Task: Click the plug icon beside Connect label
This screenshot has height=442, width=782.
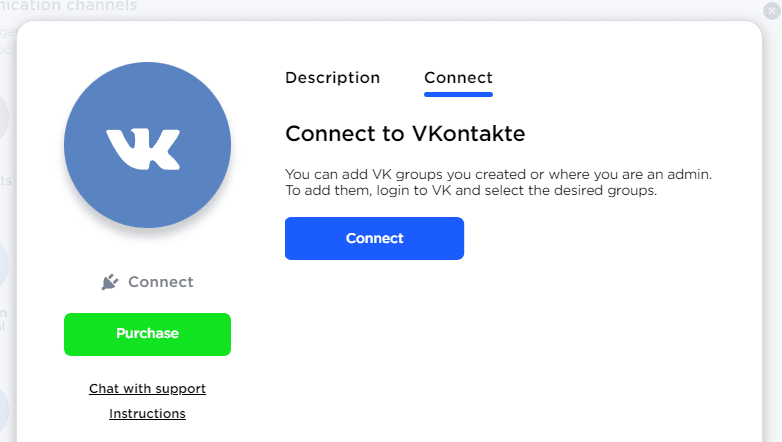Action: [110, 282]
